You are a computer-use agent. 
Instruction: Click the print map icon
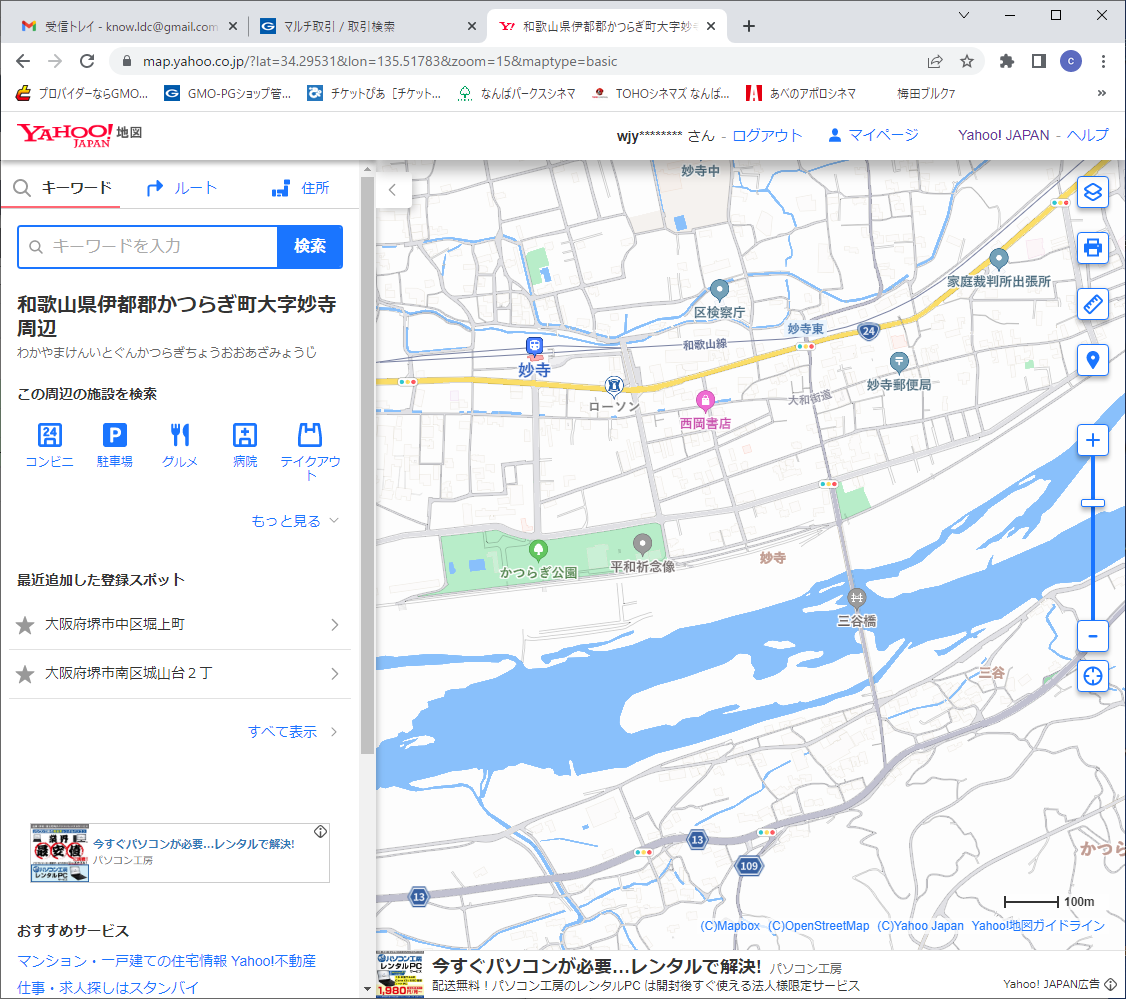coord(1093,247)
